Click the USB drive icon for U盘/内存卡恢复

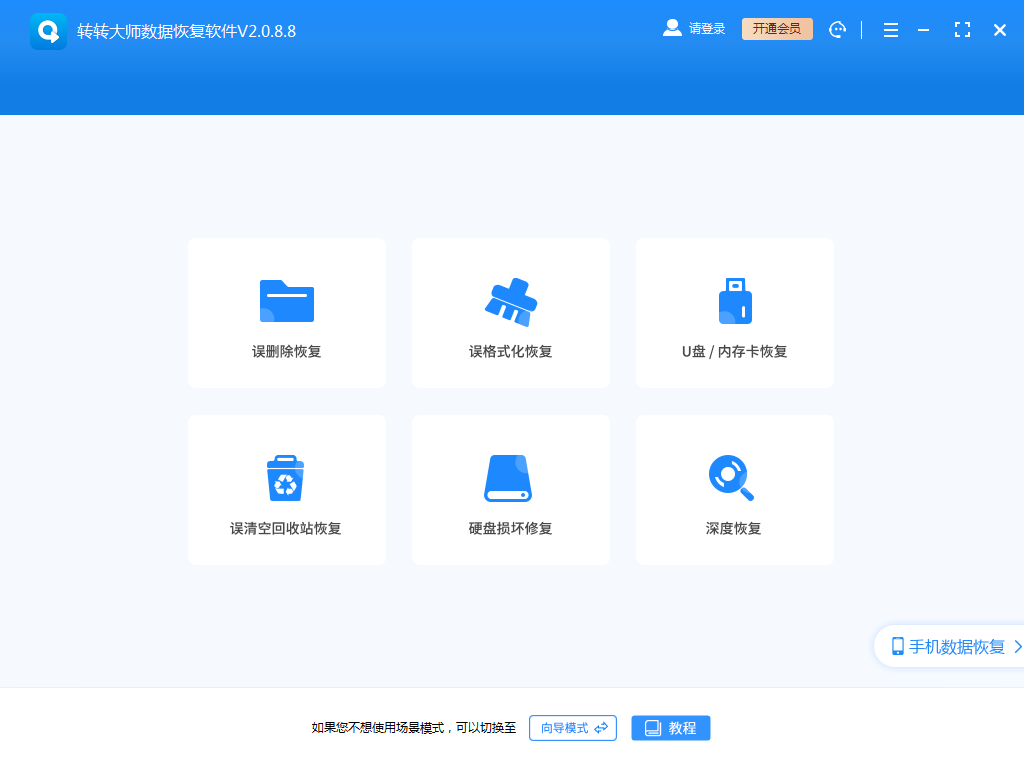pos(734,298)
